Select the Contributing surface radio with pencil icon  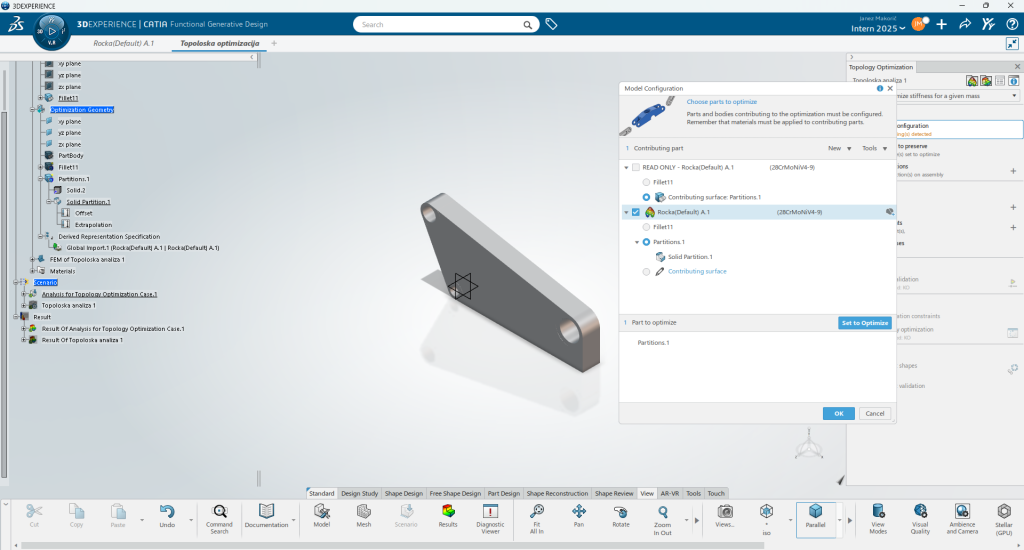tap(646, 271)
